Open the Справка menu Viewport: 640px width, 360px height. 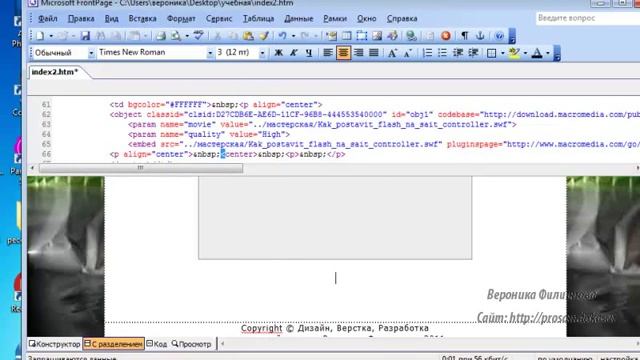(402, 19)
